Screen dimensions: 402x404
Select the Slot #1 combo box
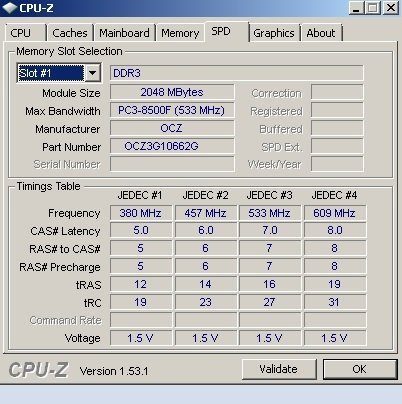59,73
